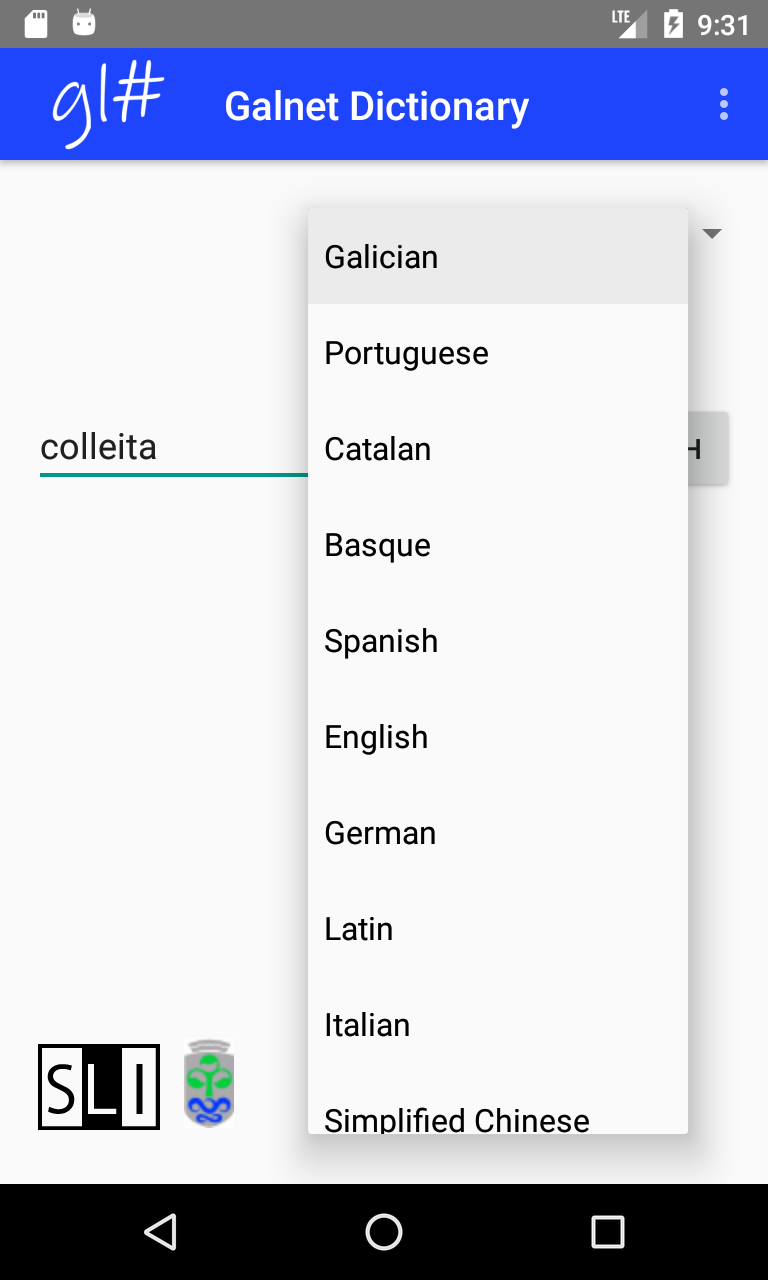Collapse the language spinner arrow
This screenshot has height=1280, width=768.
tap(712, 234)
